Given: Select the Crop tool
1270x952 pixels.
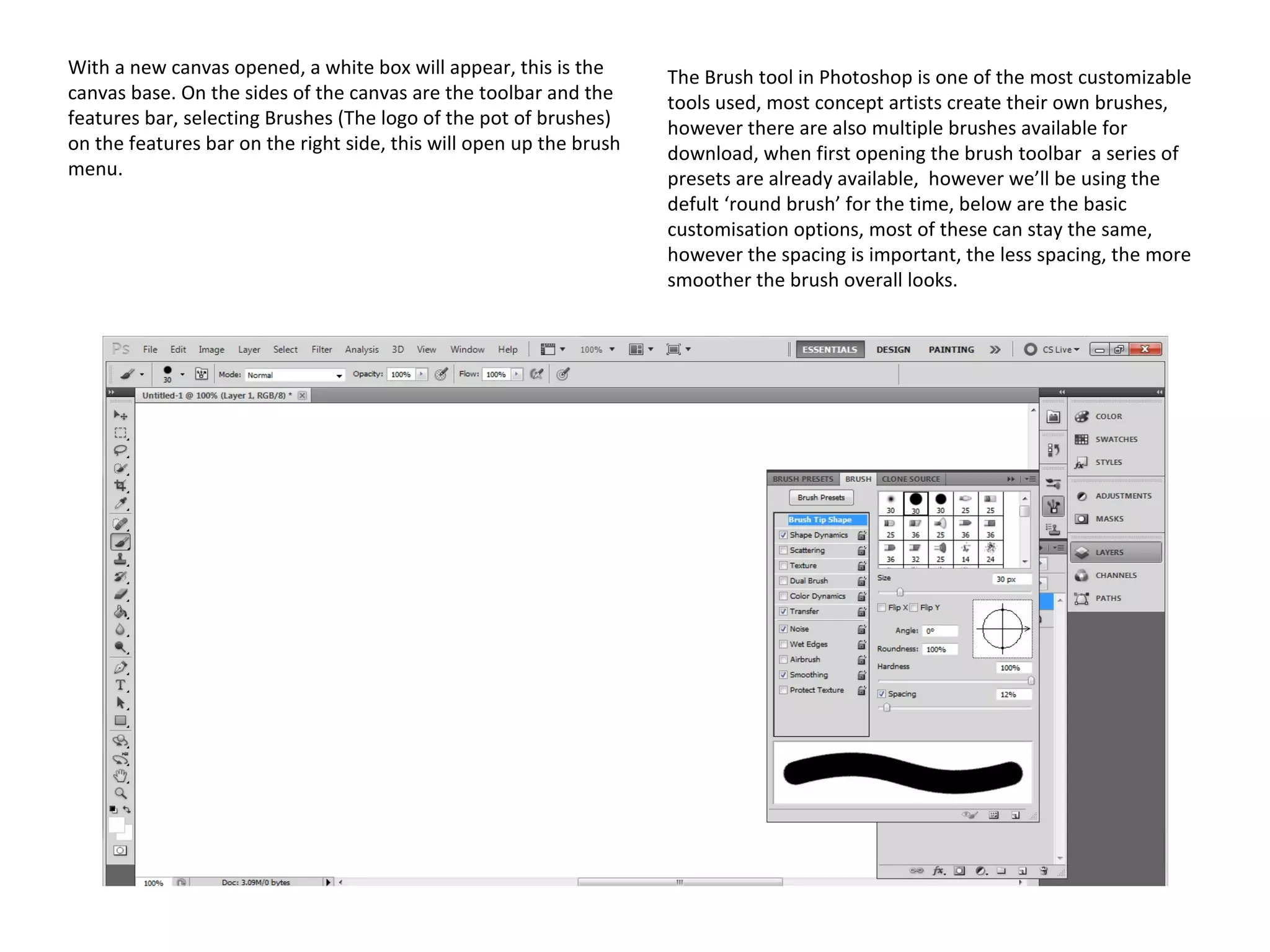Looking at the screenshot, I should [x=120, y=486].
